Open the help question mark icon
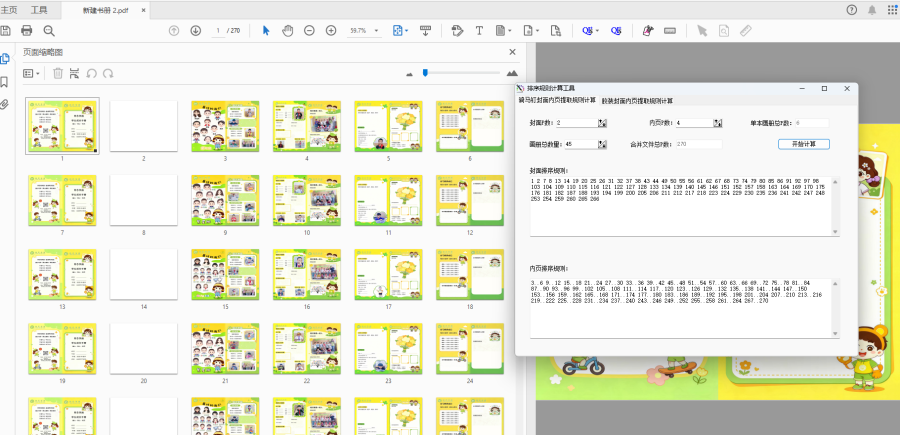The image size is (900, 435). pos(852,10)
